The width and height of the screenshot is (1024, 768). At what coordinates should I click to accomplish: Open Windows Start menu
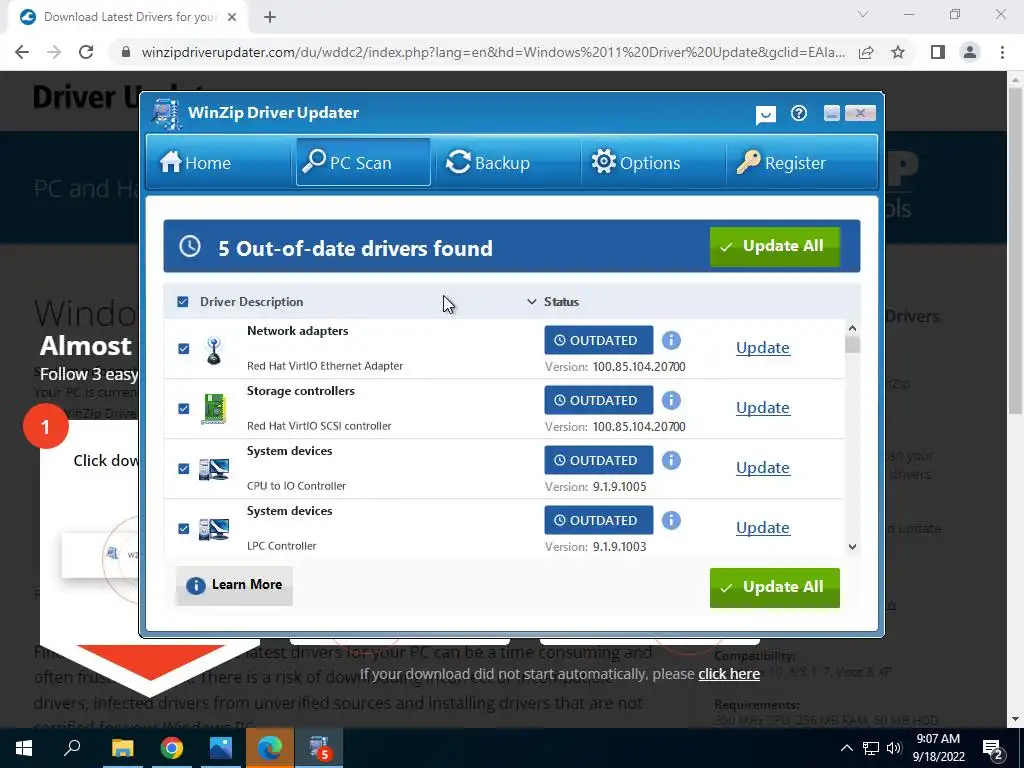[x=24, y=748]
